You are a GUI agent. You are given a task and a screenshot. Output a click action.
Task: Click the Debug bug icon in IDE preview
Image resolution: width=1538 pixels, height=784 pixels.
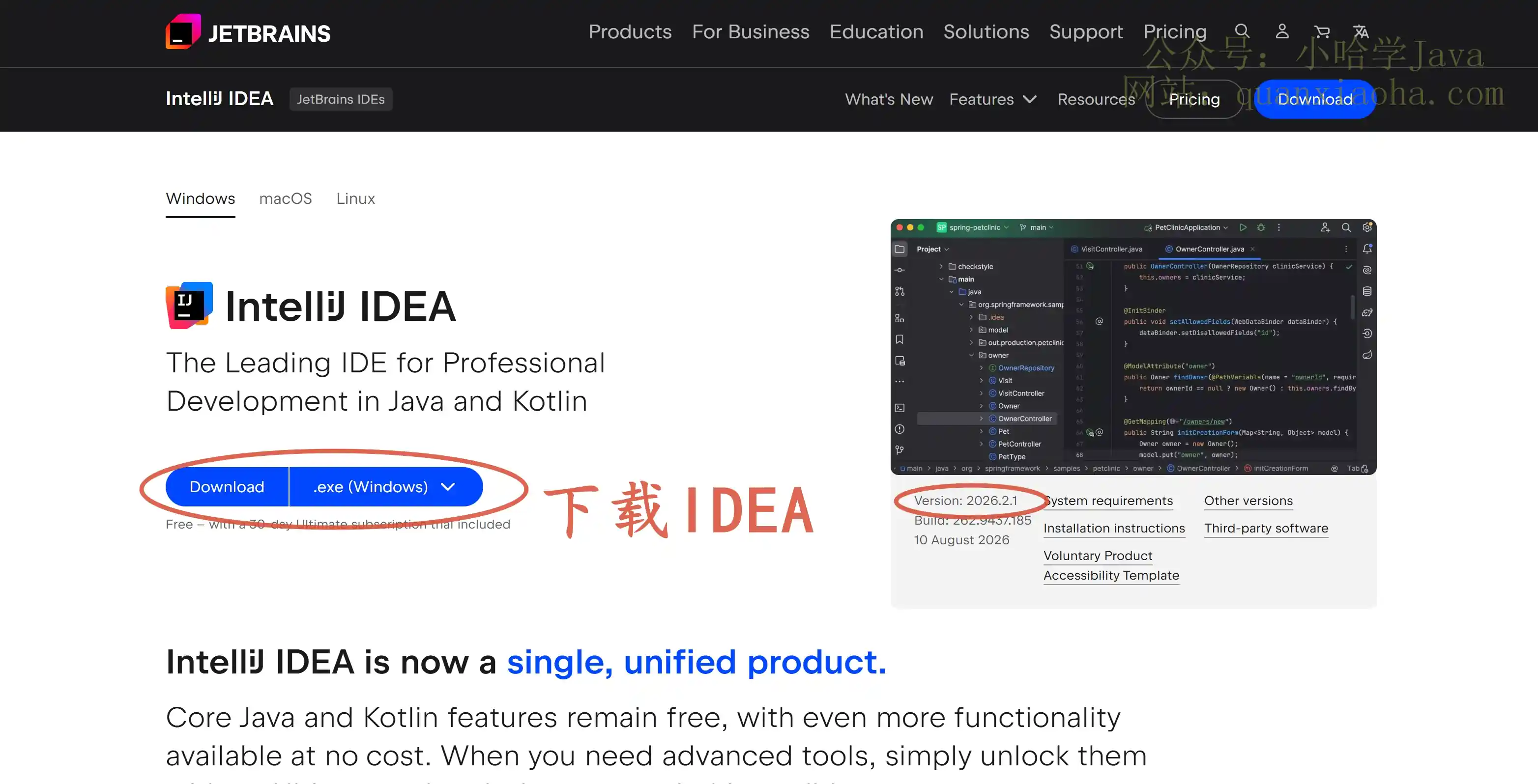click(x=1261, y=227)
